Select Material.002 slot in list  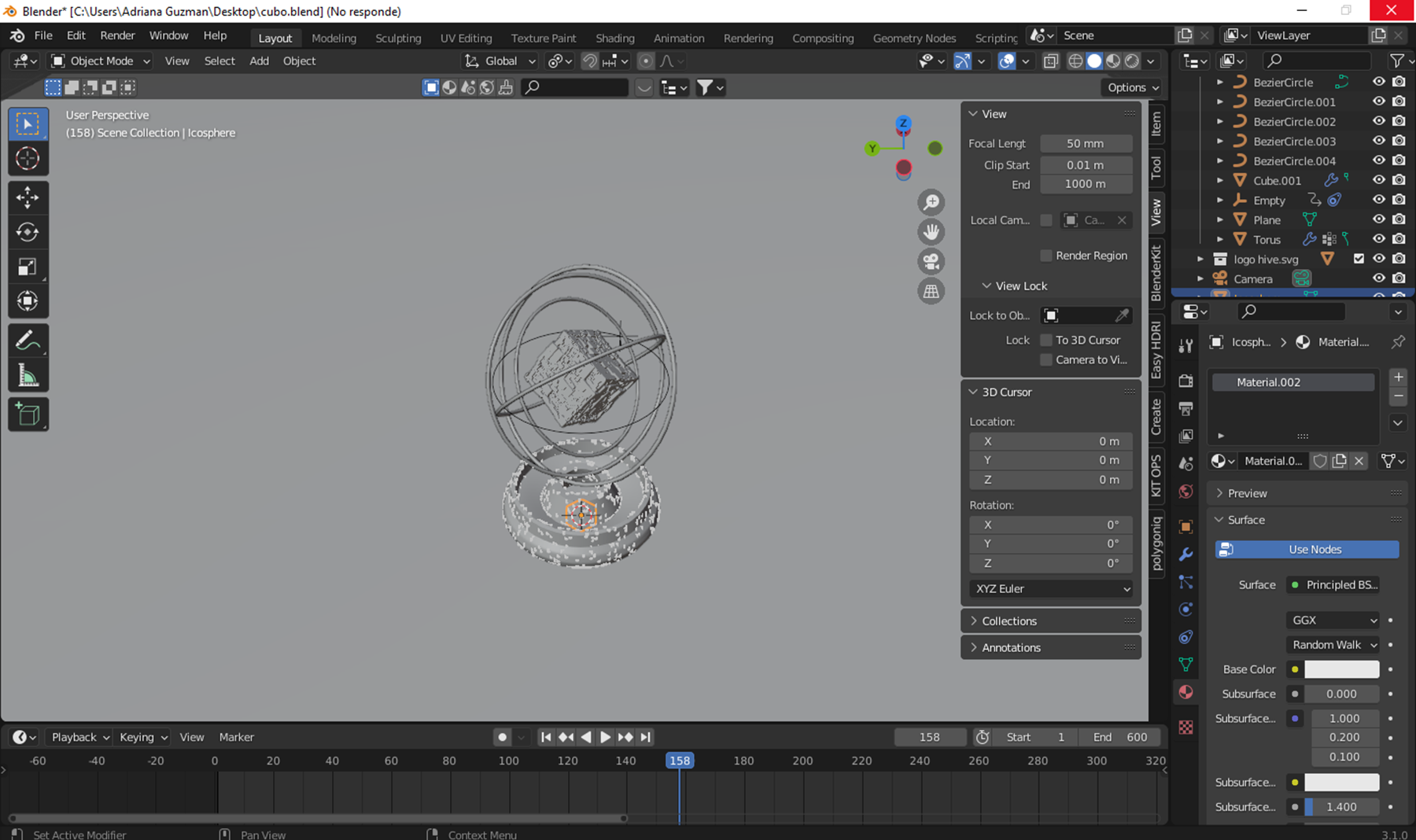coord(1293,382)
